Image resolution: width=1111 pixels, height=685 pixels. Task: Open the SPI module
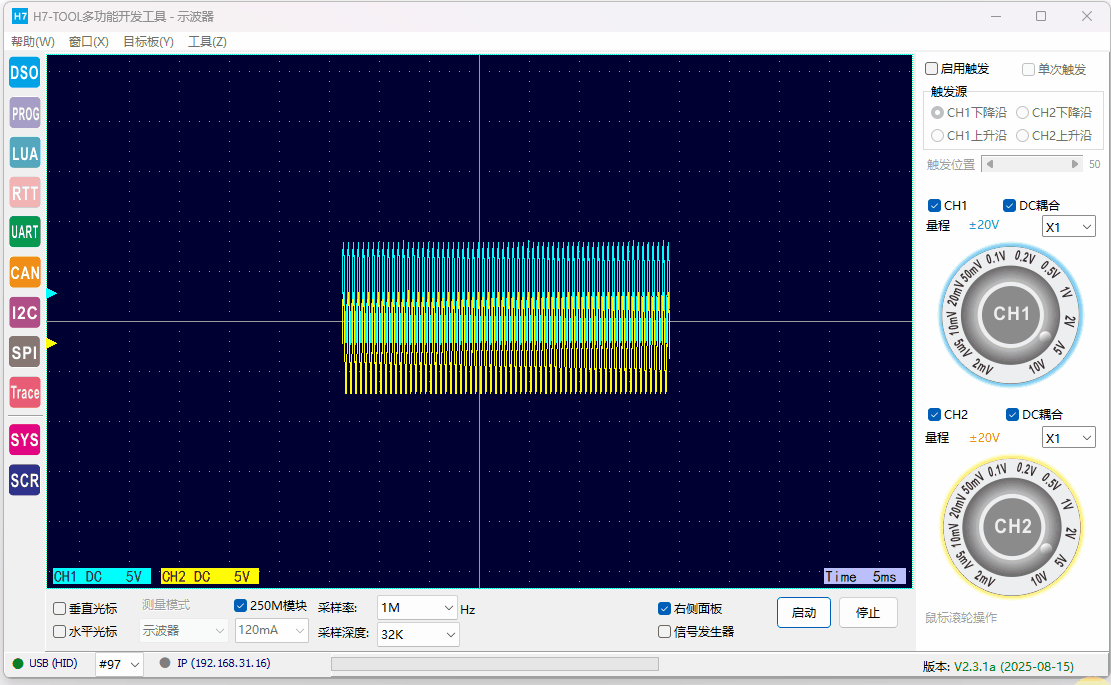coord(25,352)
